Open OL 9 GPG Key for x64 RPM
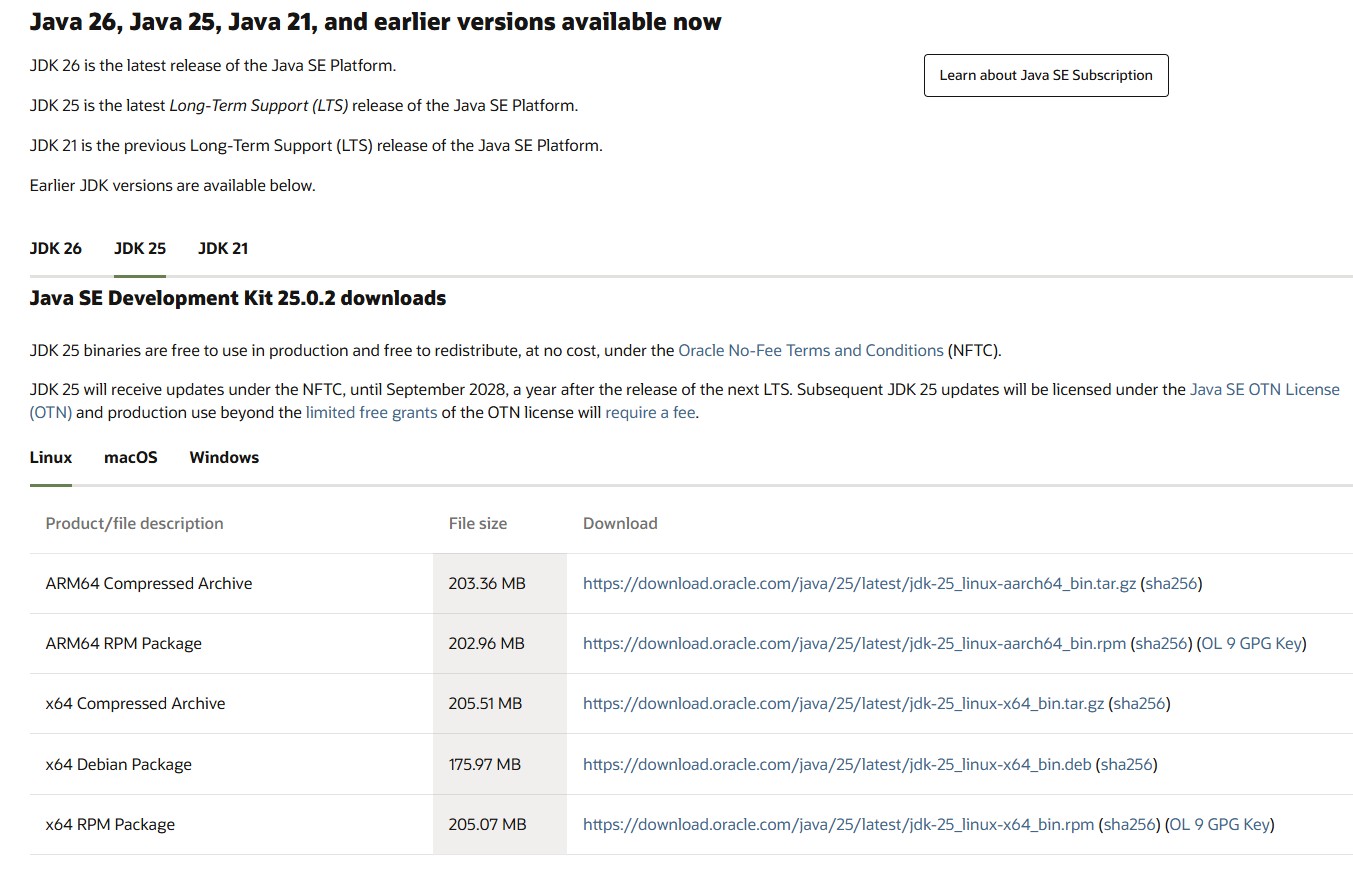This screenshot has width=1353, height=882. pyautogui.click(x=1220, y=824)
